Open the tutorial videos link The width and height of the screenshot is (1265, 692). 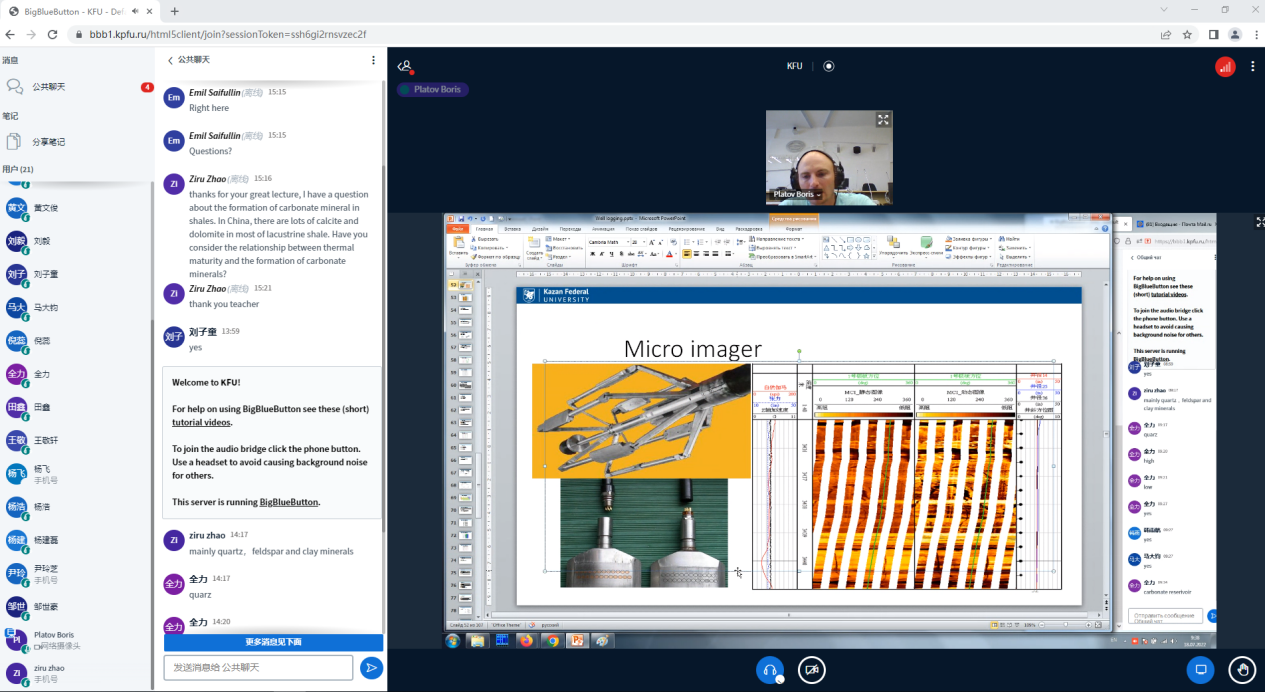click(x=201, y=422)
